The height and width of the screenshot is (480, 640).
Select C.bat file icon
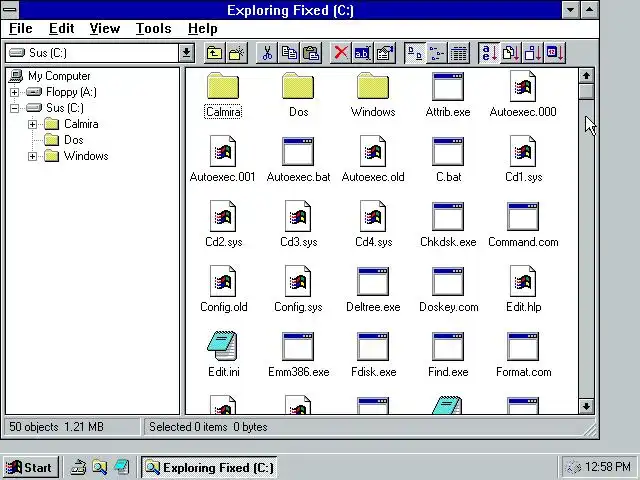448,151
